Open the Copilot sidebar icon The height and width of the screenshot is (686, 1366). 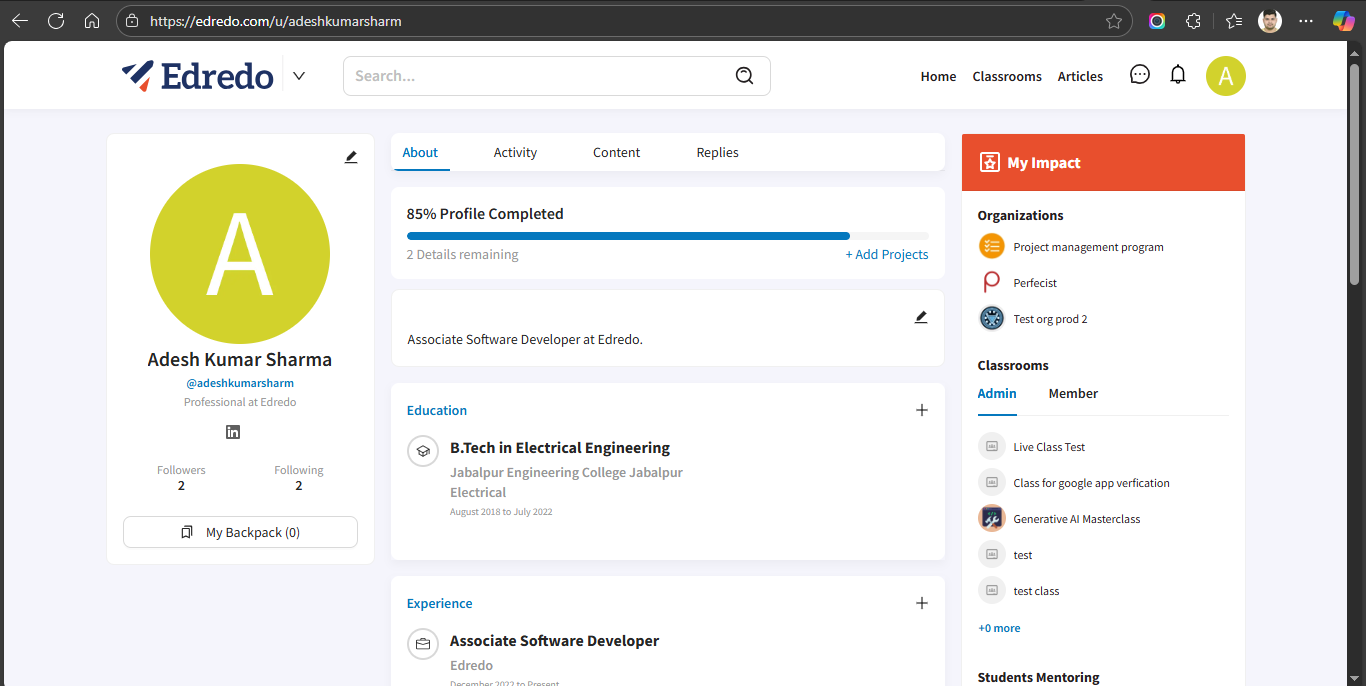pyautogui.click(x=1344, y=21)
